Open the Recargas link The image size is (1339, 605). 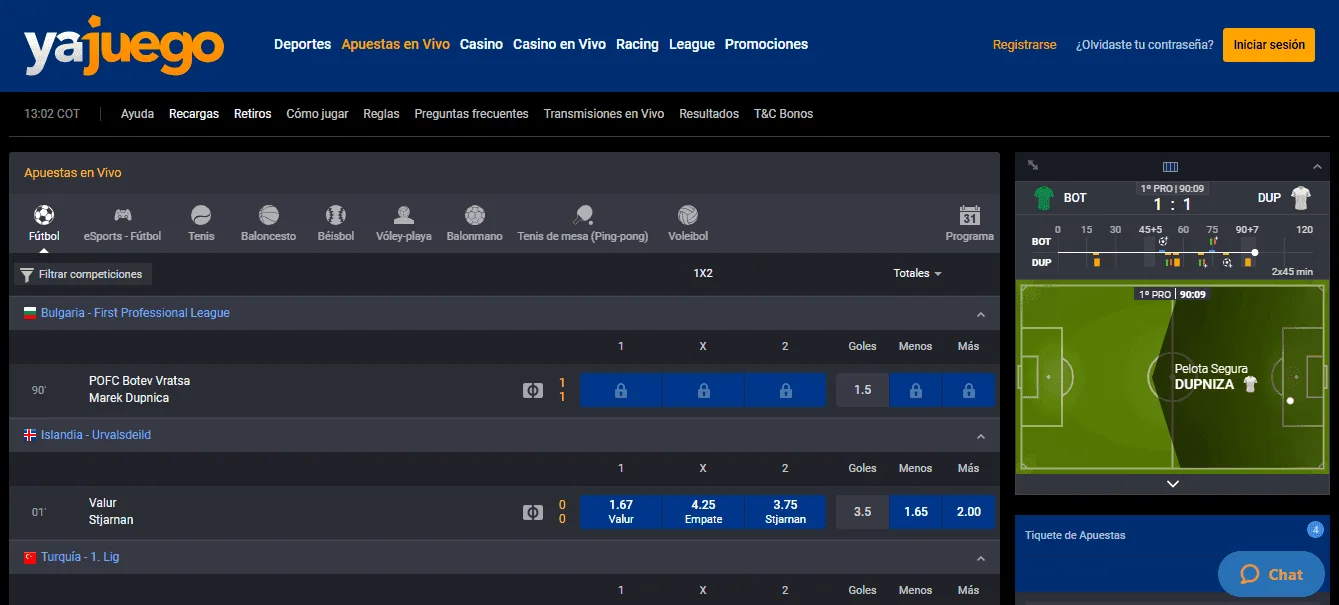click(x=194, y=114)
